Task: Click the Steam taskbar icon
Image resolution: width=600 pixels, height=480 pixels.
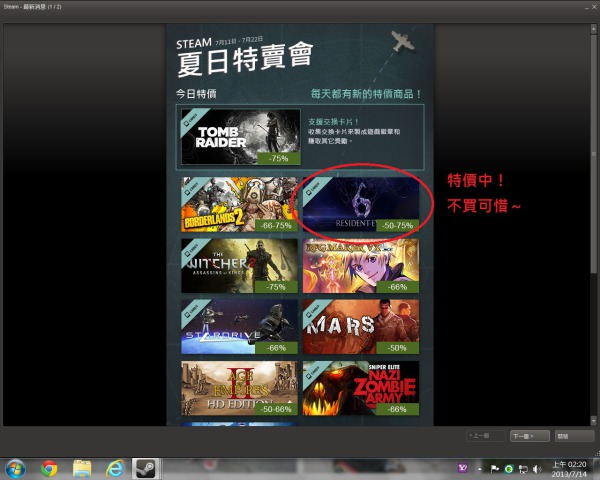Action: pyautogui.click(x=145, y=469)
